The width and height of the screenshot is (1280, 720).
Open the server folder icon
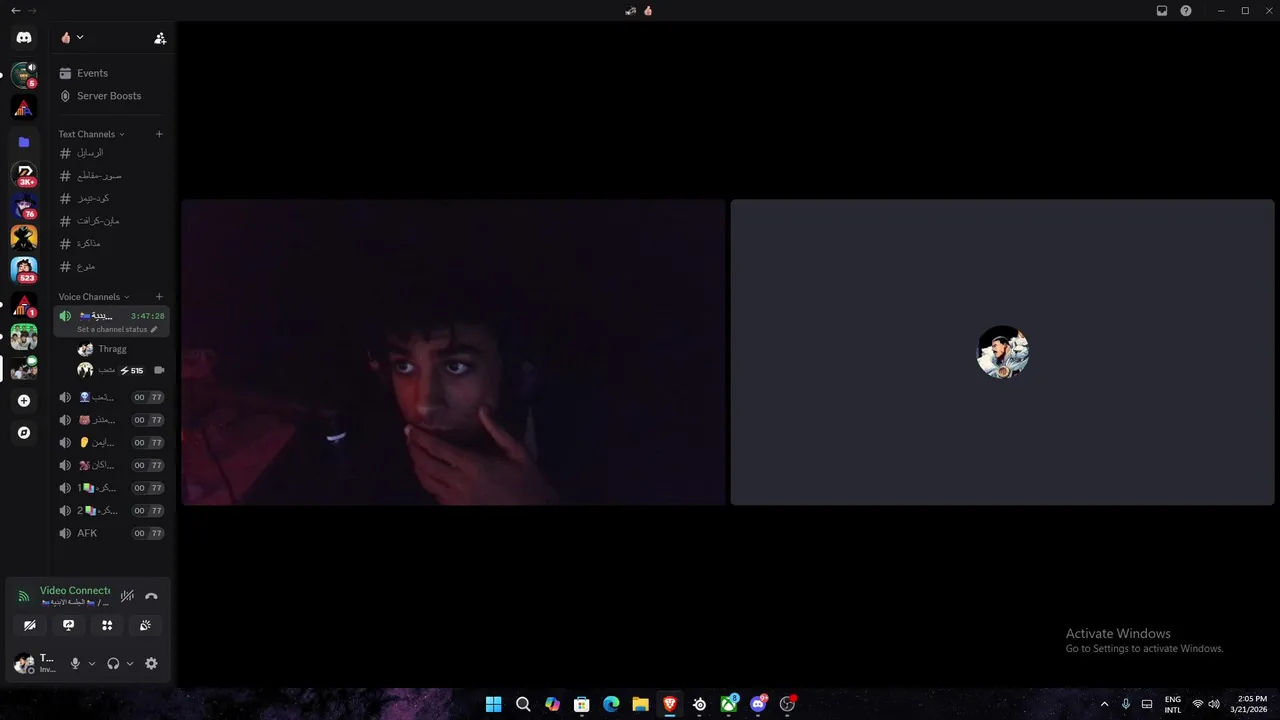[x=24, y=142]
